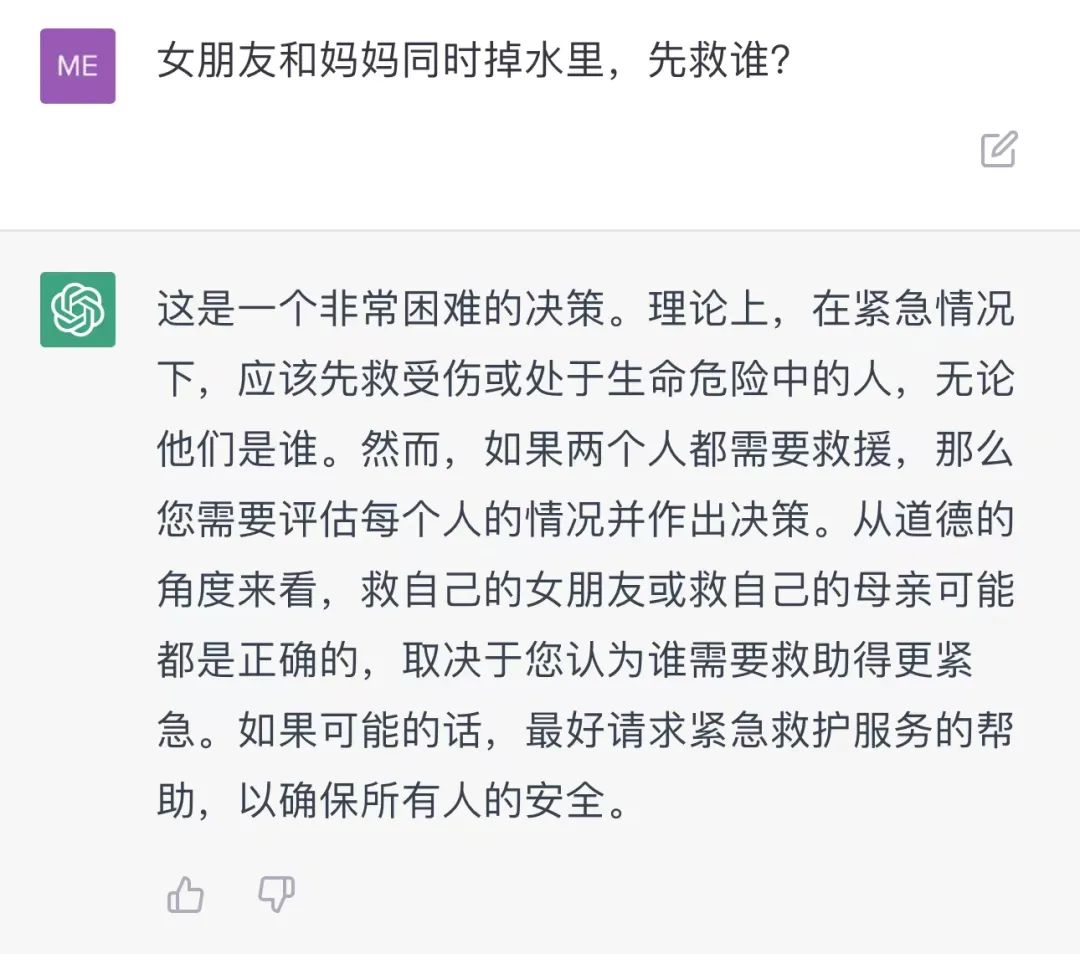Click the phrase '应该先救受伤或处于生命危险中的人'
1080x954 pixels.
click(x=565, y=380)
